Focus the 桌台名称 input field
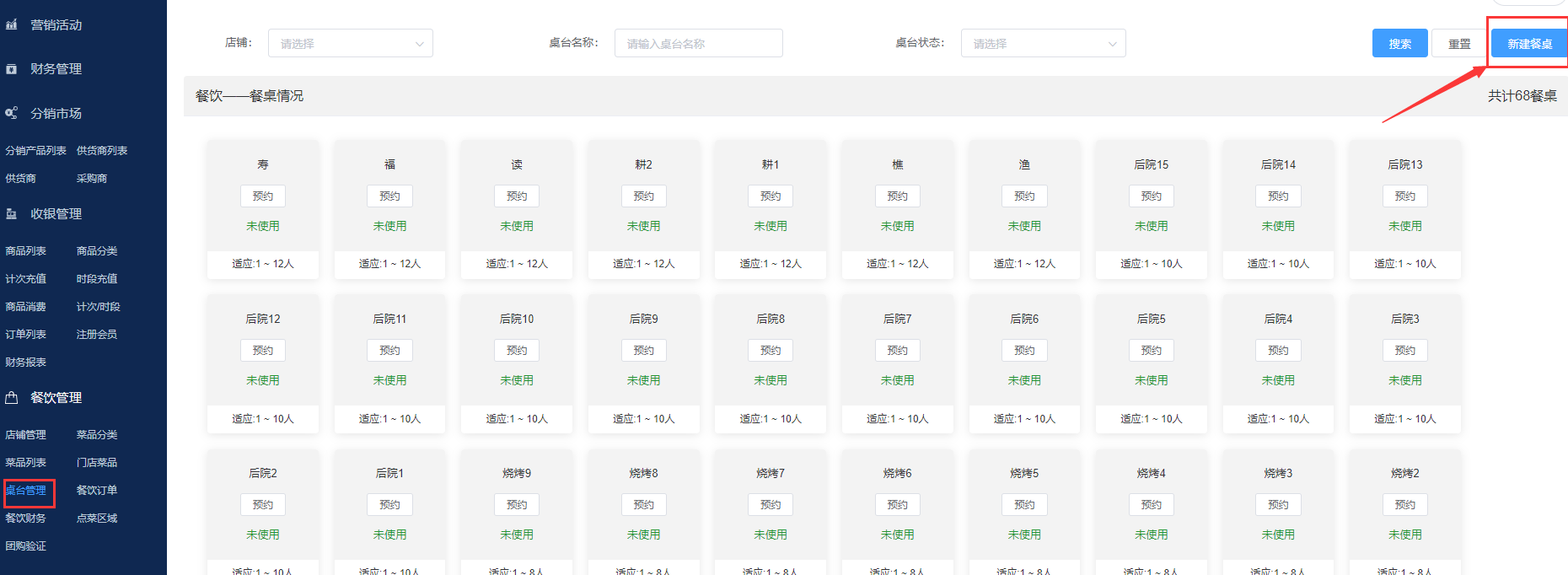The width and height of the screenshot is (1568, 575). click(x=698, y=44)
